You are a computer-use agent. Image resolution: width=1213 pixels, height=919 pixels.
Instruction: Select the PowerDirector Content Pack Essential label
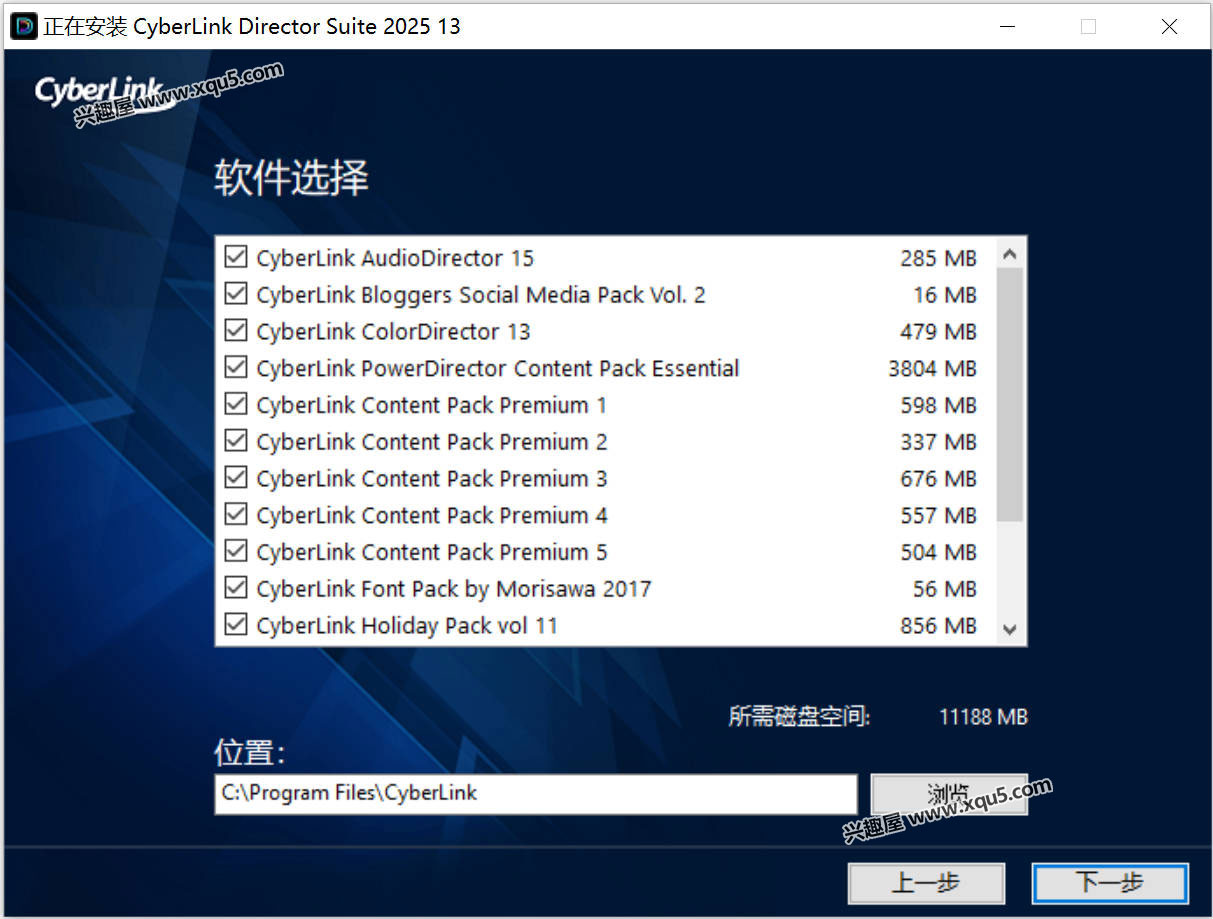tap(498, 368)
